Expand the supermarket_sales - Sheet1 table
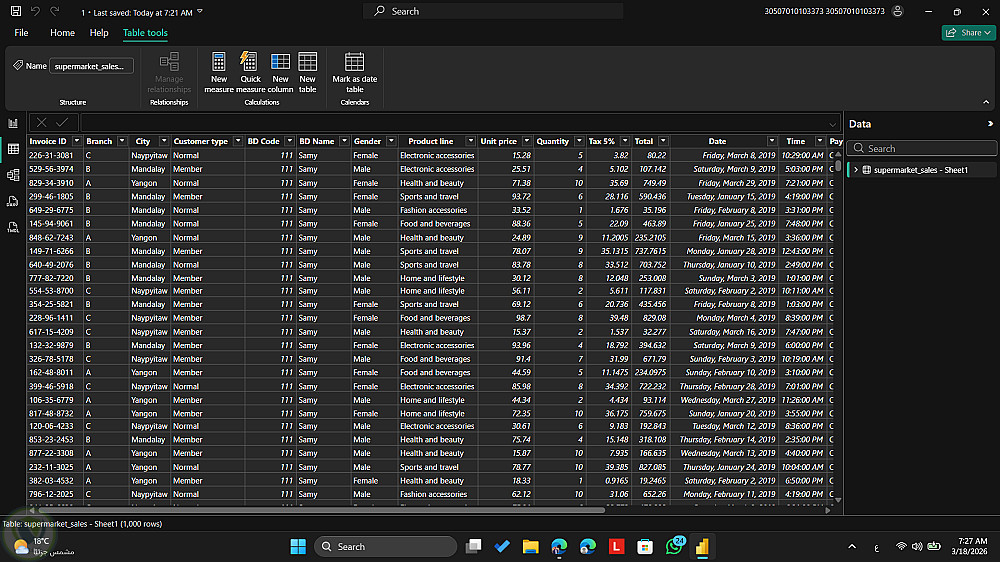 point(856,170)
